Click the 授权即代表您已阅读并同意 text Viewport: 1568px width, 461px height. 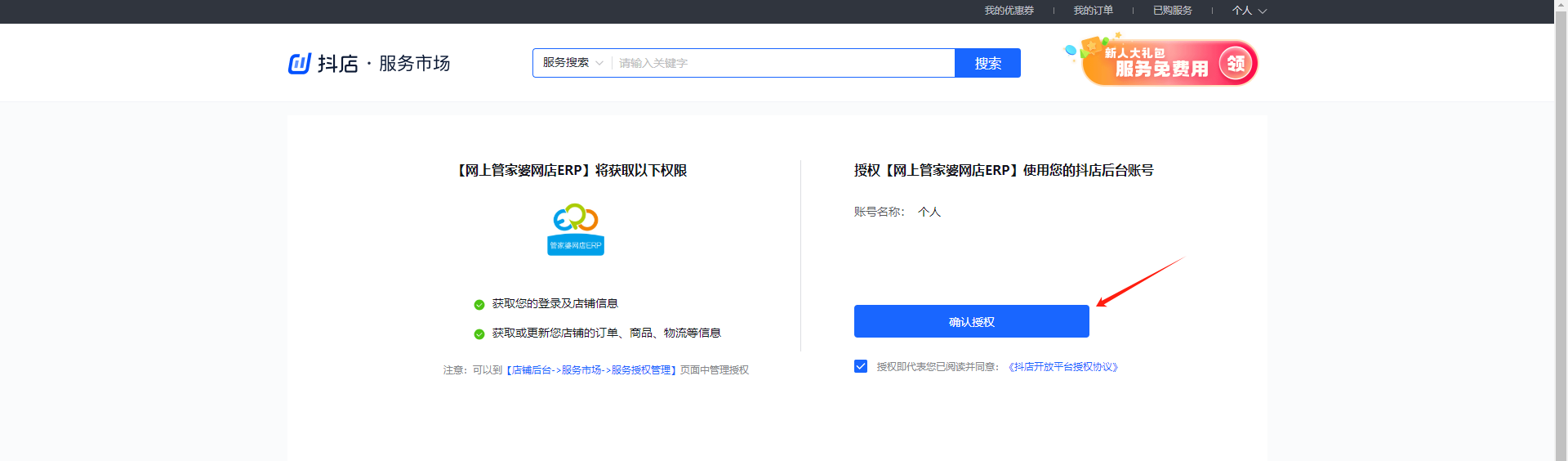coord(938,367)
